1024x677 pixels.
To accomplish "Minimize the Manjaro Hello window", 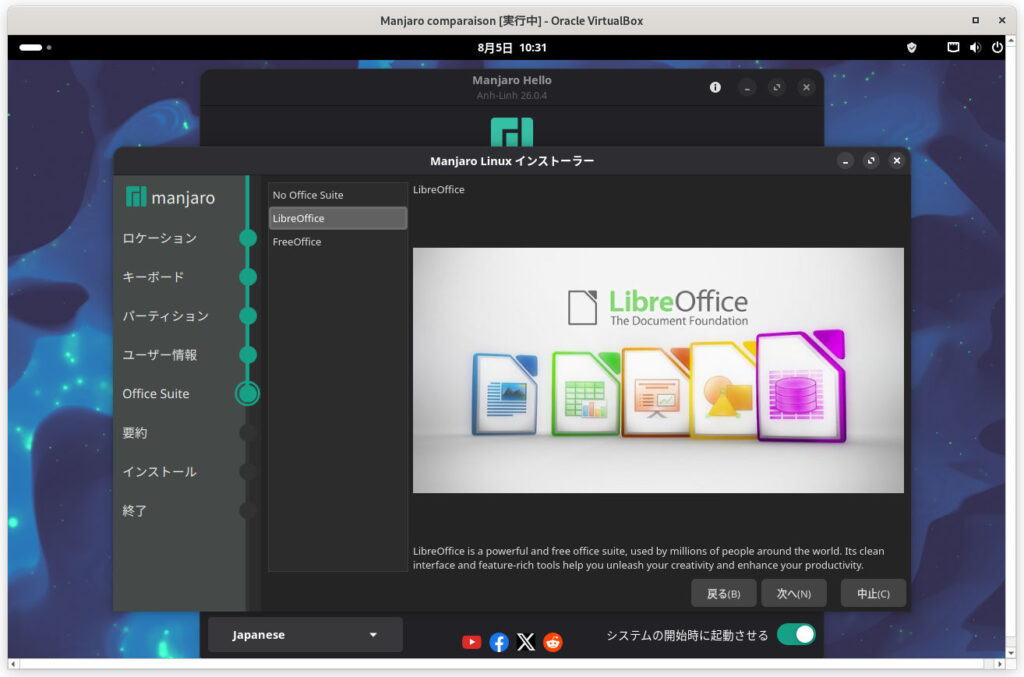I will 747,87.
